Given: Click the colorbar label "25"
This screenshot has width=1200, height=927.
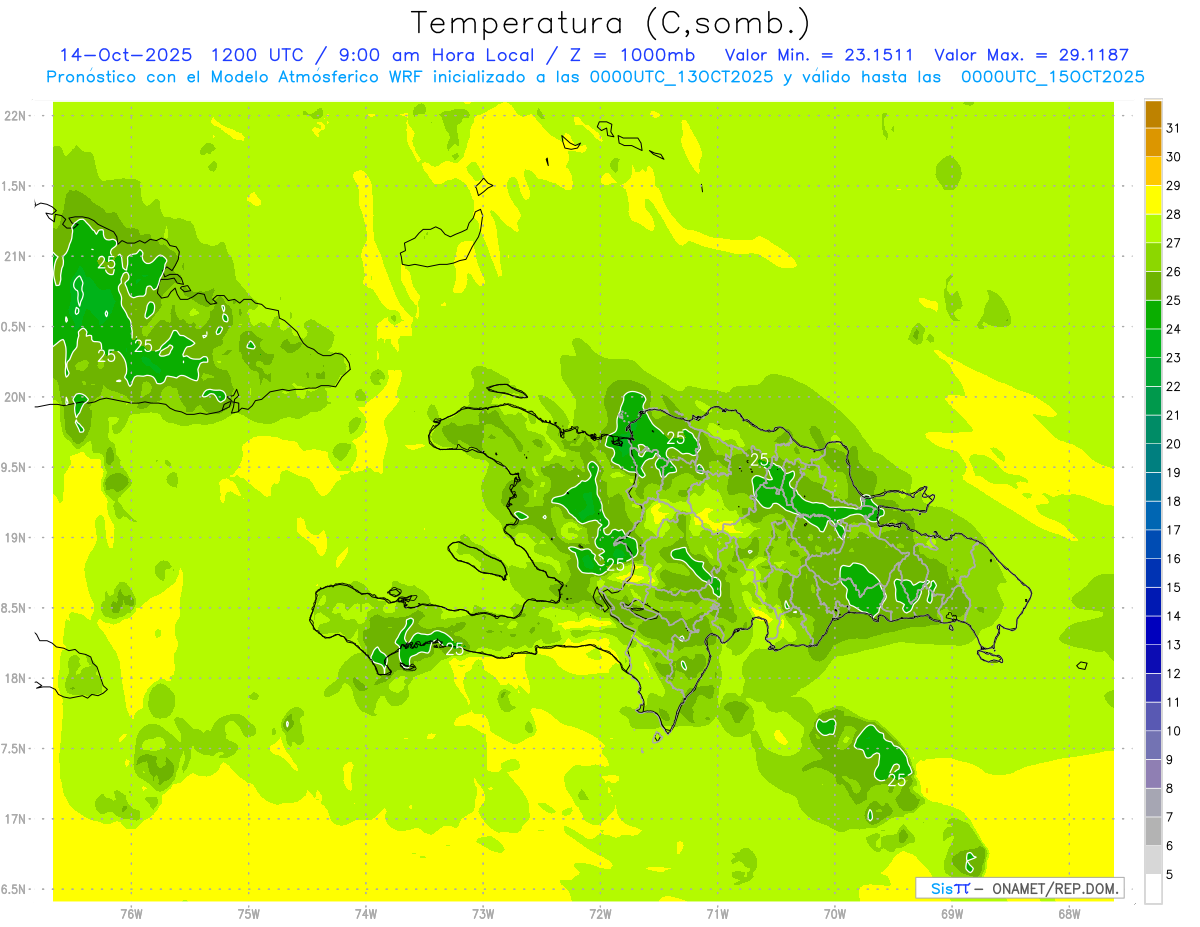Looking at the screenshot, I should click(x=1174, y=300).
